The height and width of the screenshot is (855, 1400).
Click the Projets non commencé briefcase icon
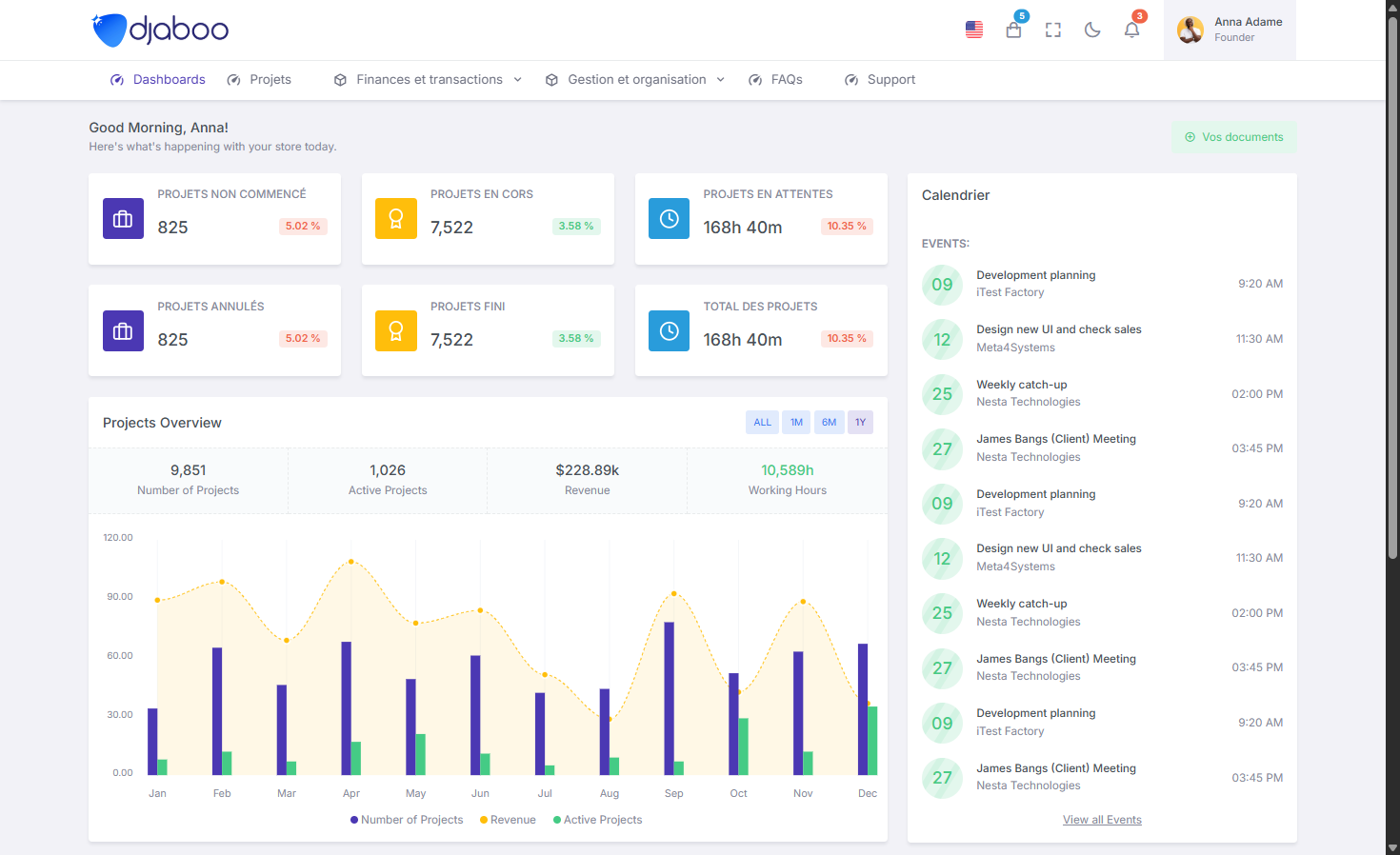click(123, 219)
